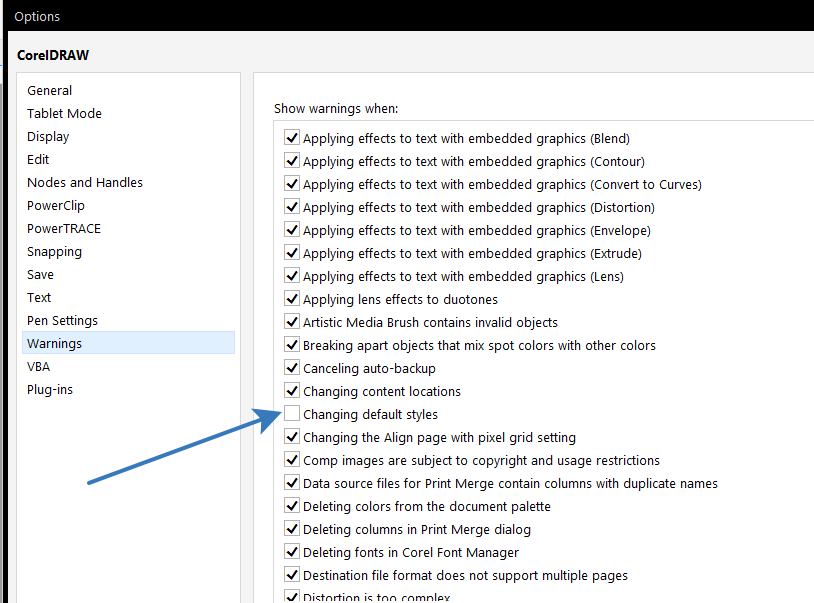Select the Text options category
Viewport: 814px width, 603px height.
click(39, 297)
